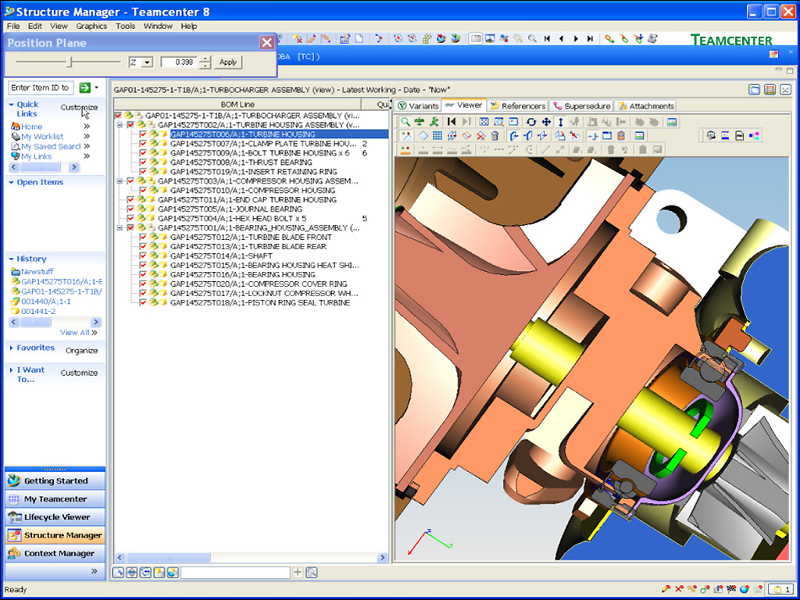Collapse the BEARING_HOUSING_ASSEMBLY tree node

pos(120,228)
